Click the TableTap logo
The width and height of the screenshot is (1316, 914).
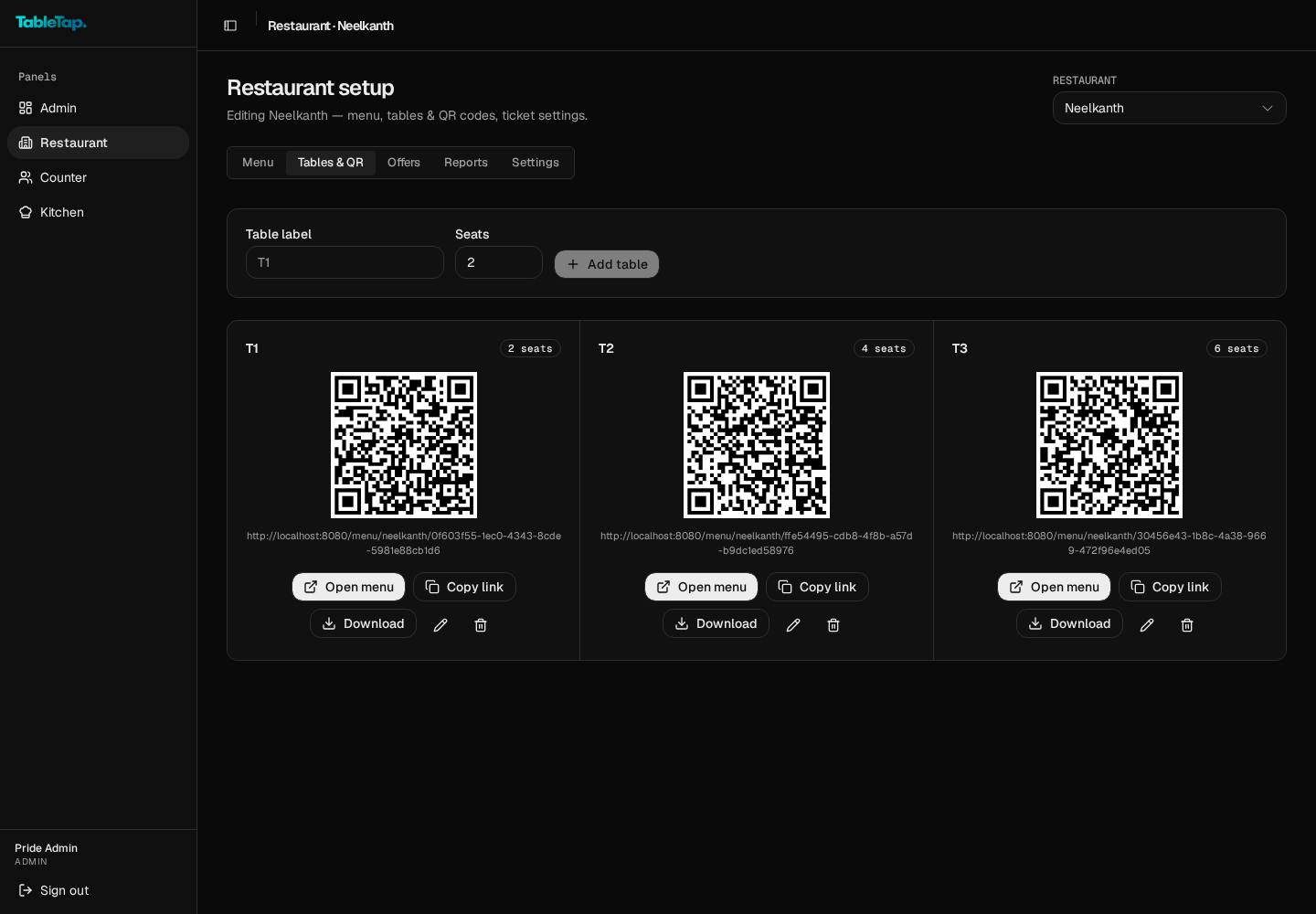[x=51, y=23]
